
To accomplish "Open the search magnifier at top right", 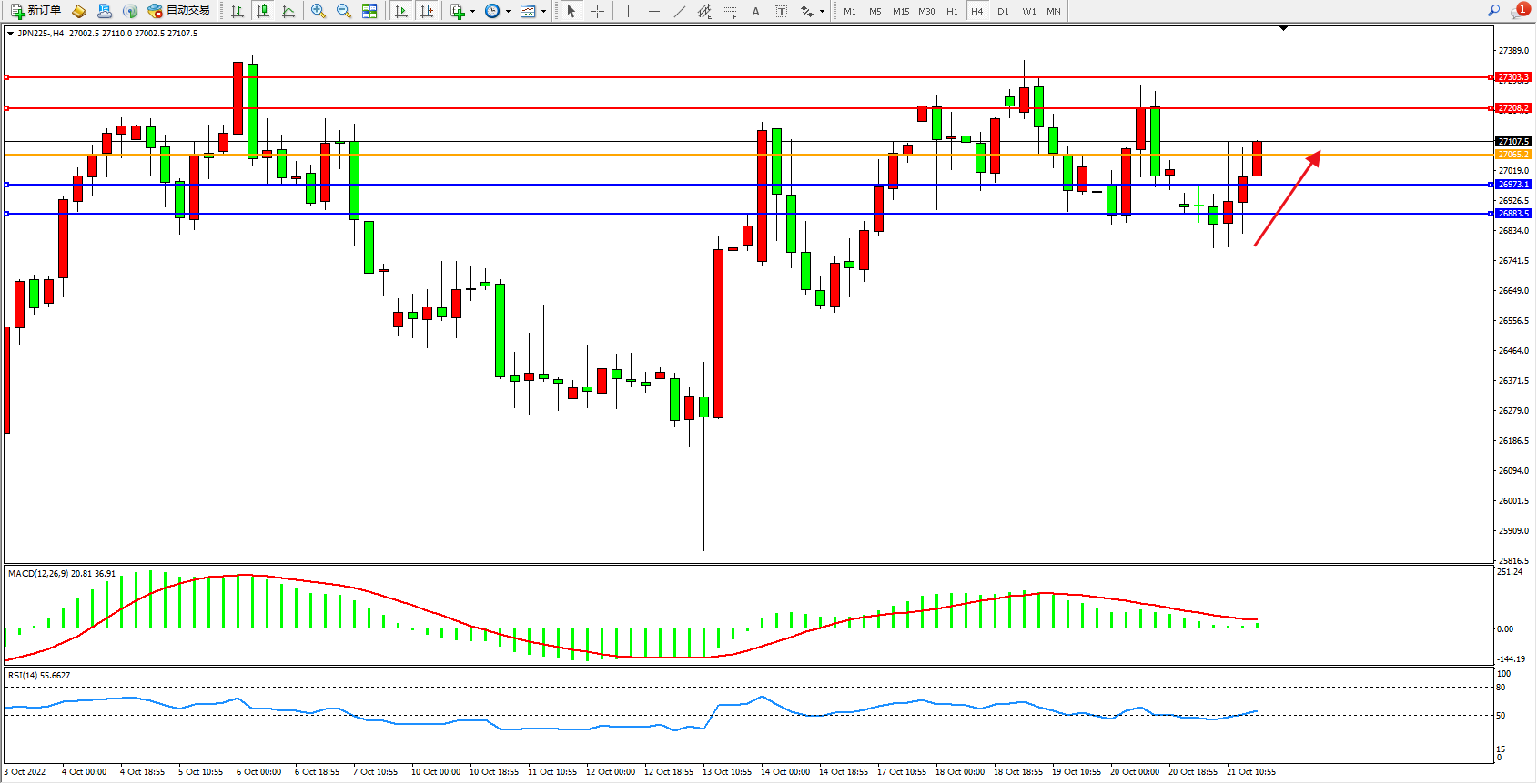I will (1493, 11).
